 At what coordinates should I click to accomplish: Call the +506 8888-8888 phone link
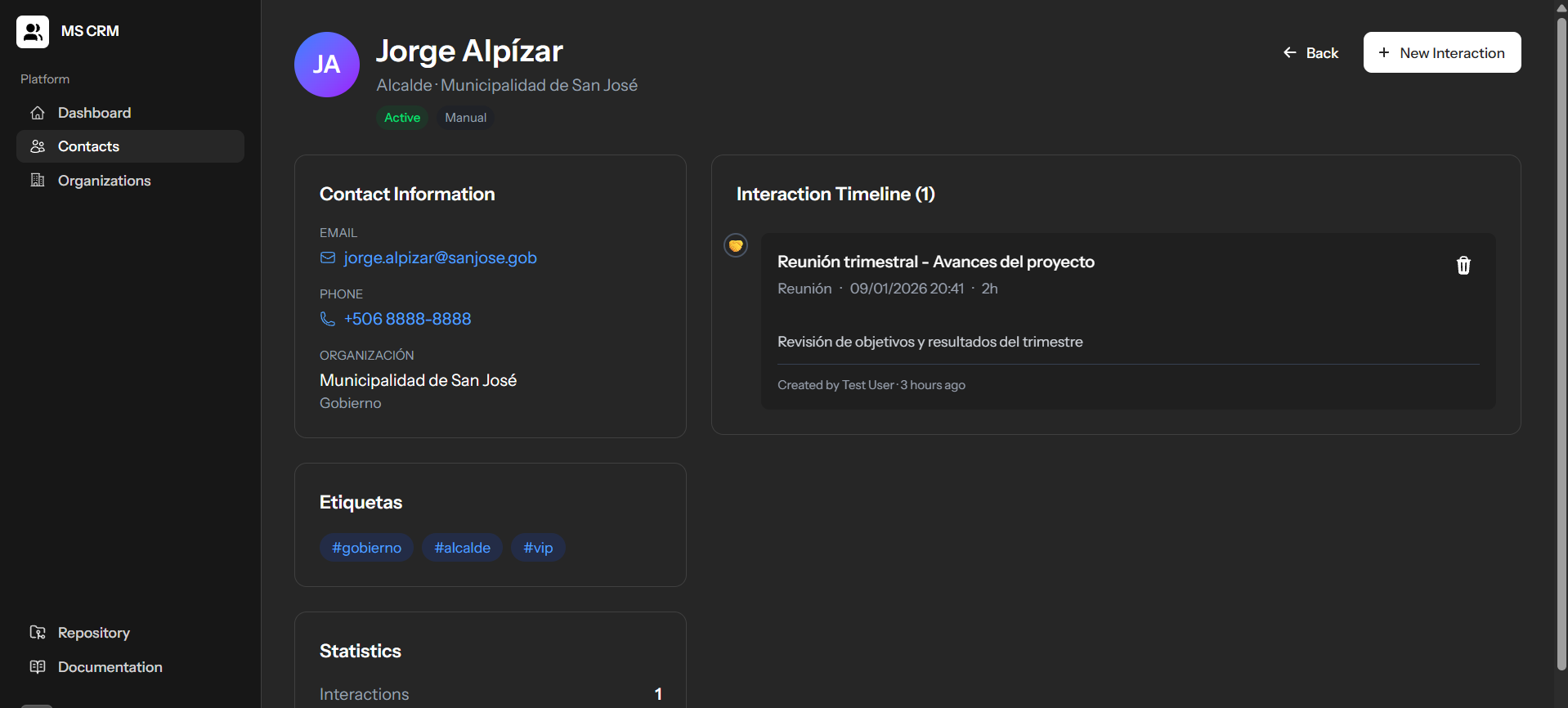(x=407, y=320)
